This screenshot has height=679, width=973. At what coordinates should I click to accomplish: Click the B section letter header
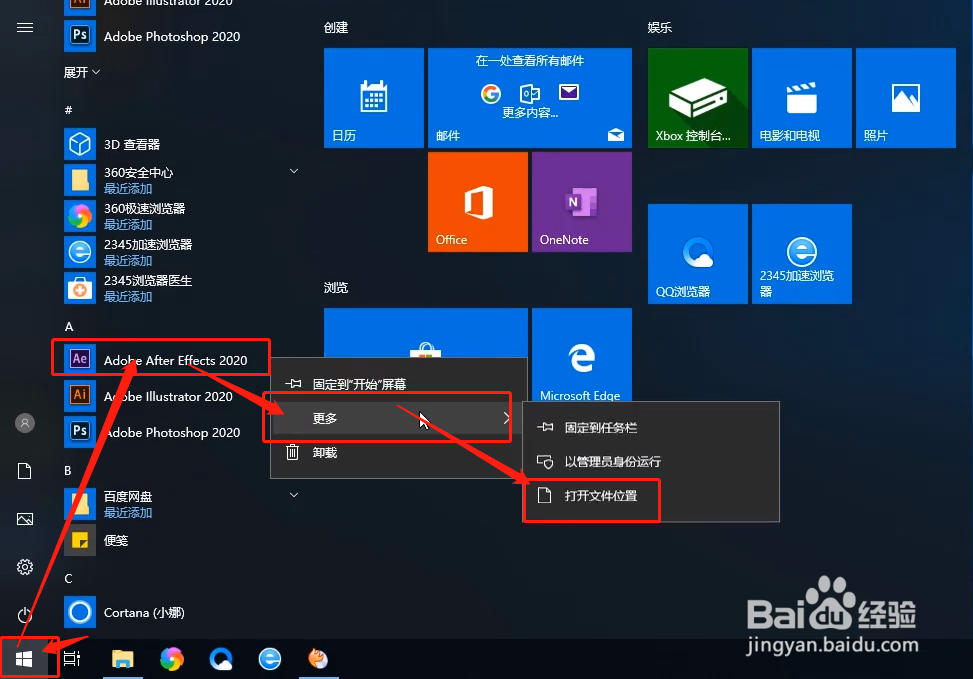(68, 470)
